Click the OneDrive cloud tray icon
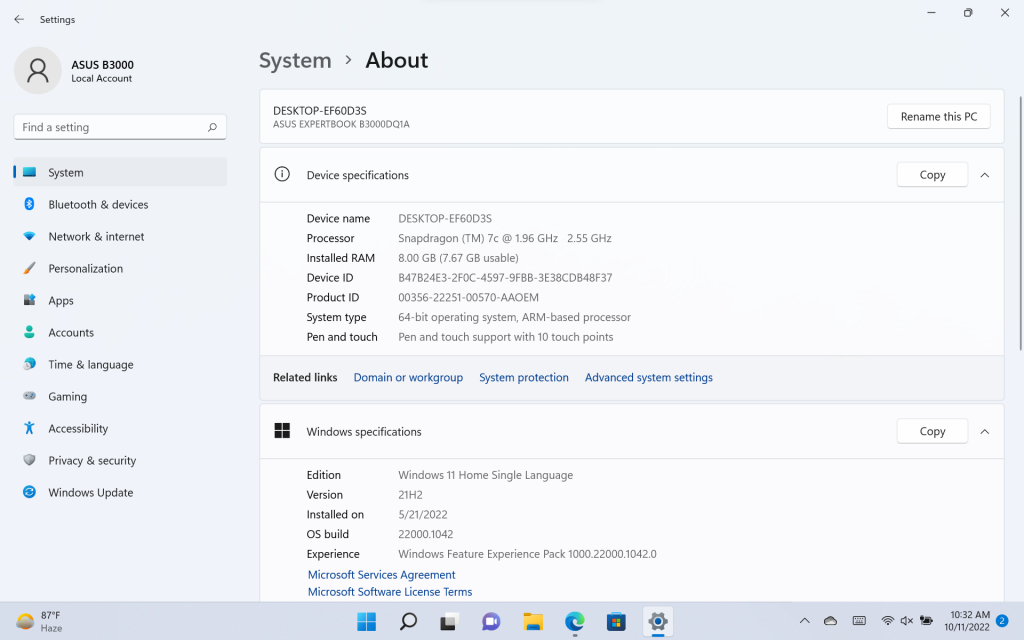Screen dimensions: 1024x640 (x=830, y=621)
